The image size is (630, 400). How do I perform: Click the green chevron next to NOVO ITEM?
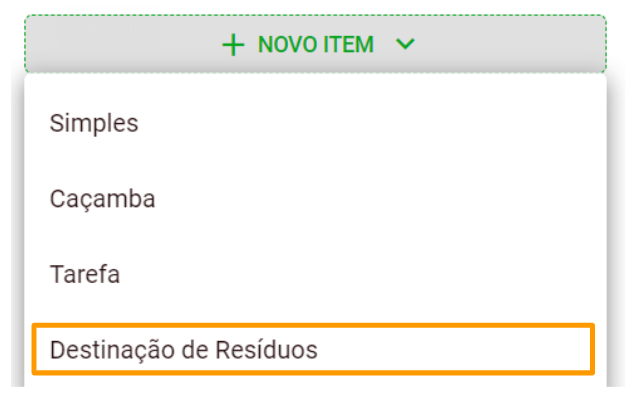point(404,45)
